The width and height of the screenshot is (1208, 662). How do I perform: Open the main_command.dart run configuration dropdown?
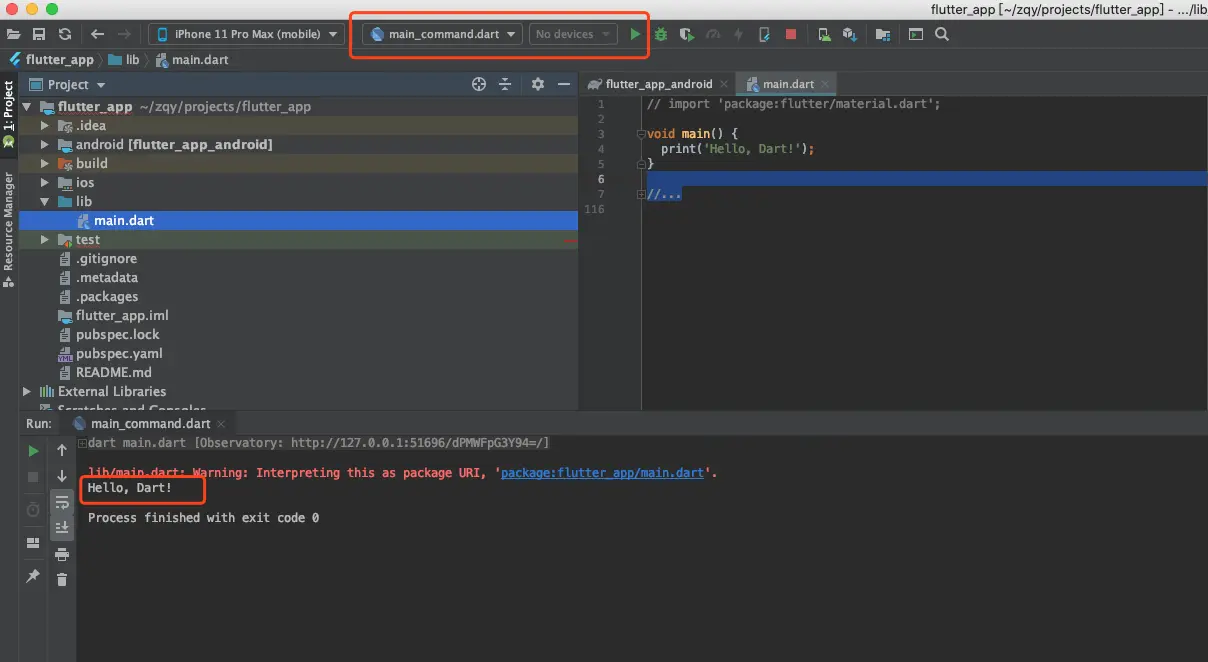tap(443, 34)
